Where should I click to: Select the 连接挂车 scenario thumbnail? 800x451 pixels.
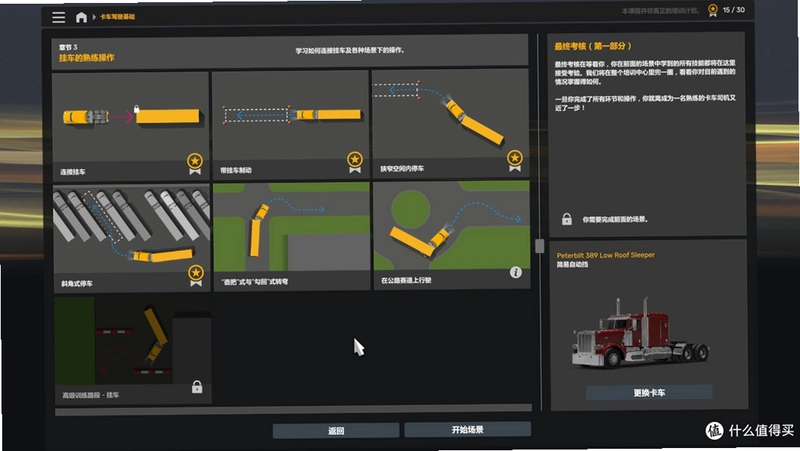coord(131,126)
